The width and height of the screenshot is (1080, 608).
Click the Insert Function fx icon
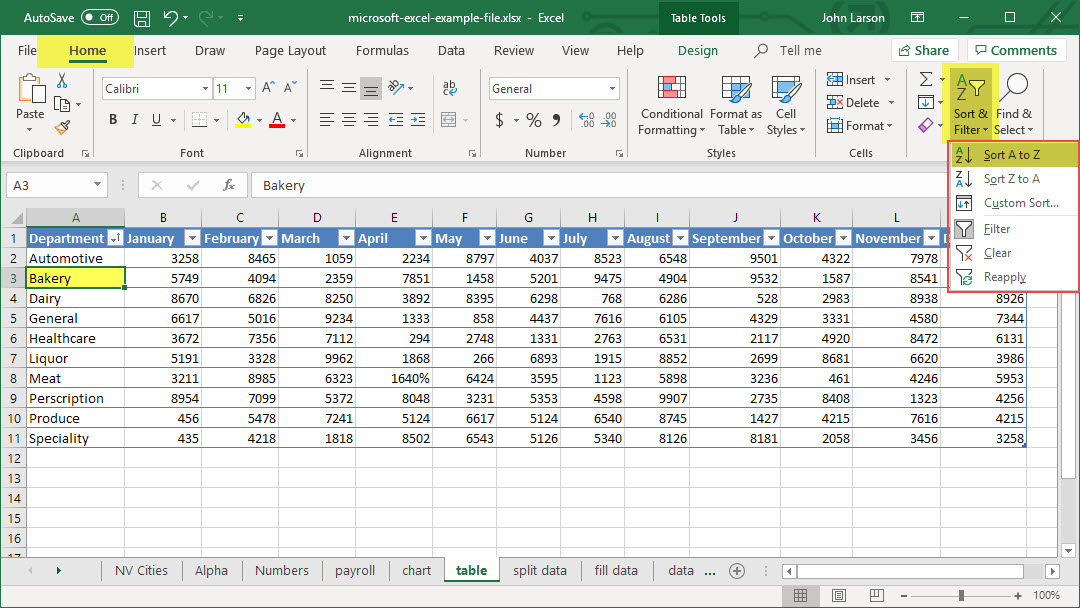click(229, 185)
